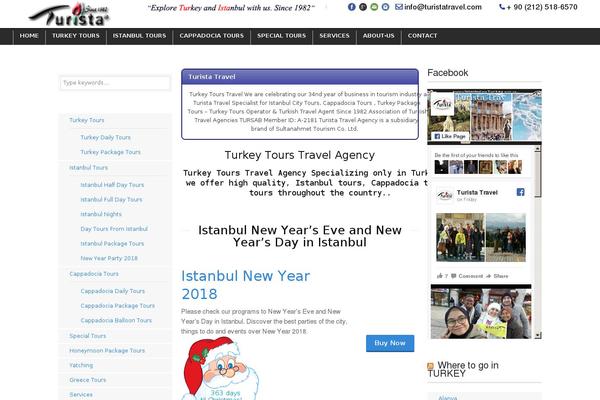Image resolution: width=600 pixels, height=400 pixels.
Task: Click the Buy Now button
Action: 390,343
